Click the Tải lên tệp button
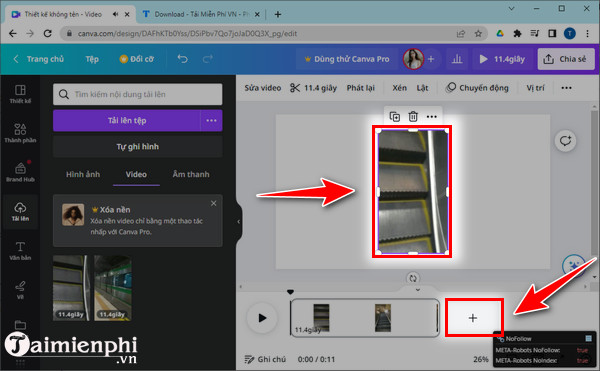 pyautogui.click(x=127, y=120)
